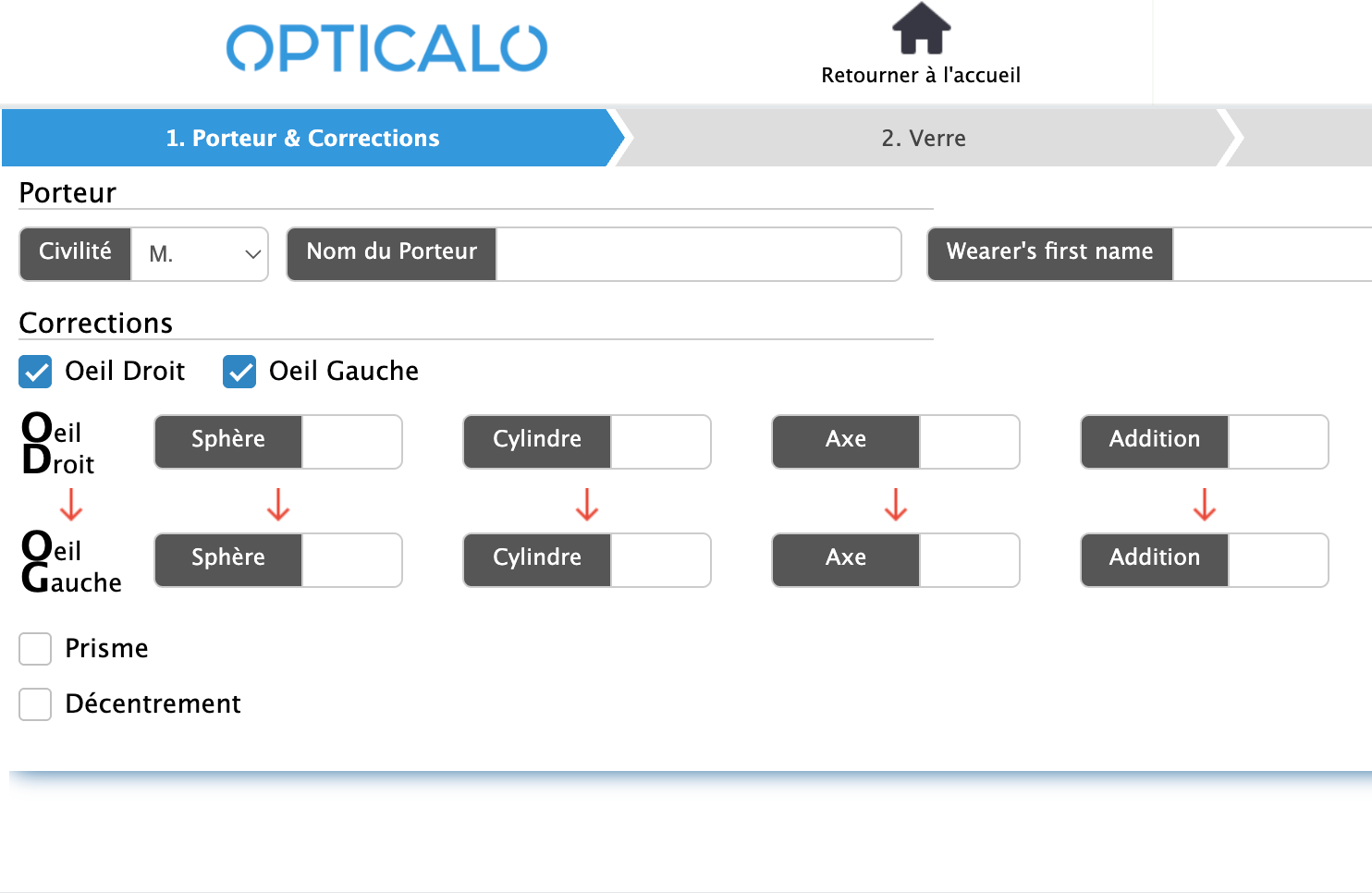Enable the Décentrement checkbox

35,704
